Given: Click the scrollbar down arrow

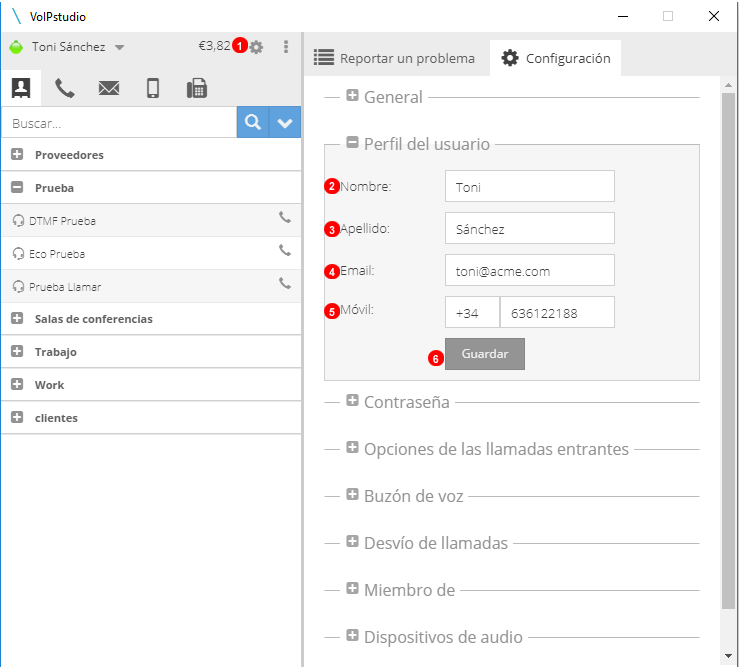Looking at the screenshot, I should tap(728, 656).
